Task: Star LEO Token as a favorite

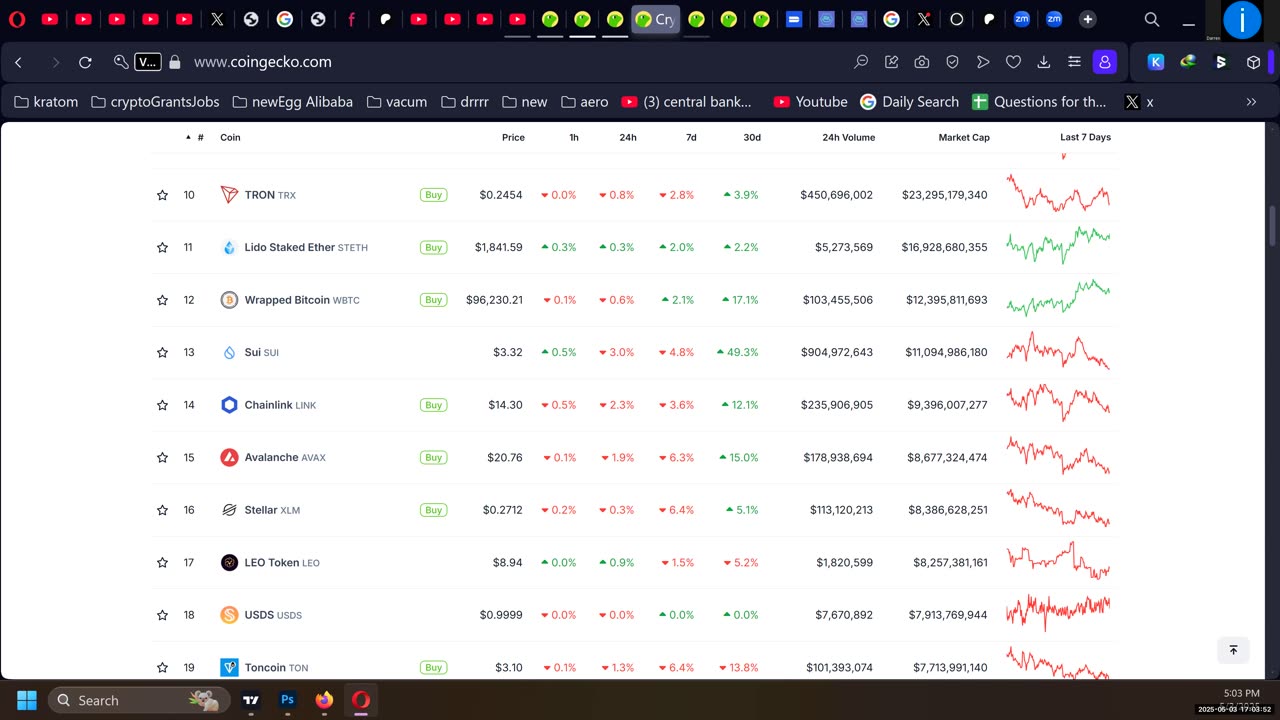Action: pos(162,562)
